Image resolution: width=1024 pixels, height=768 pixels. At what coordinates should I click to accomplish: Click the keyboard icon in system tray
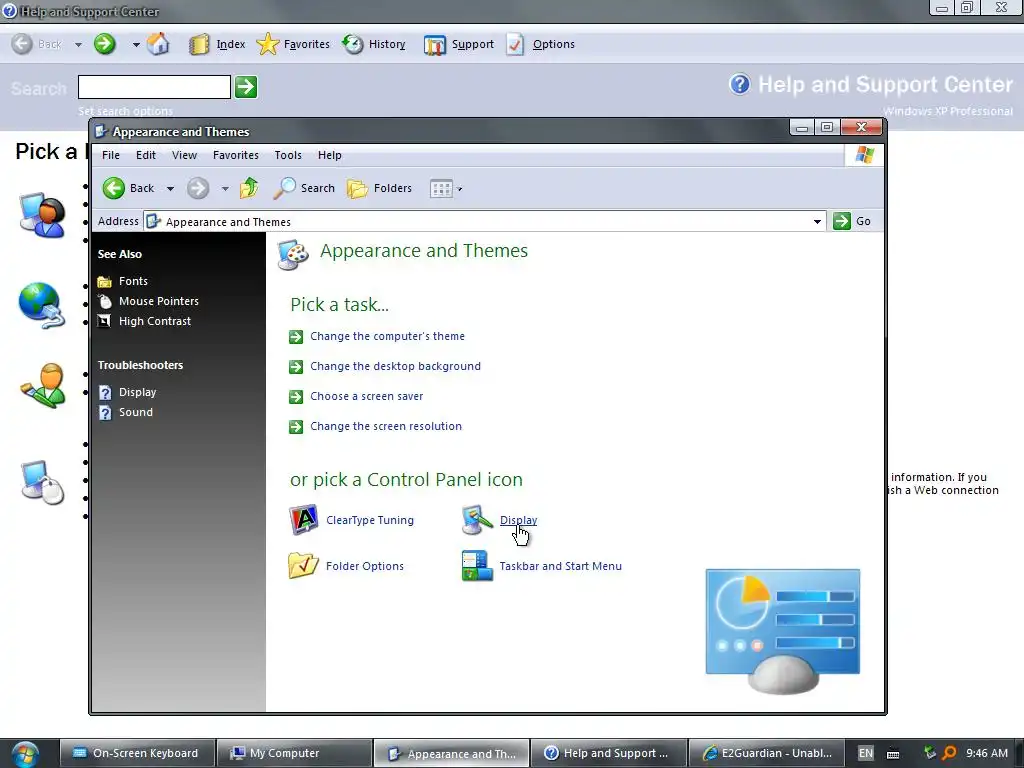click(893, 754)
